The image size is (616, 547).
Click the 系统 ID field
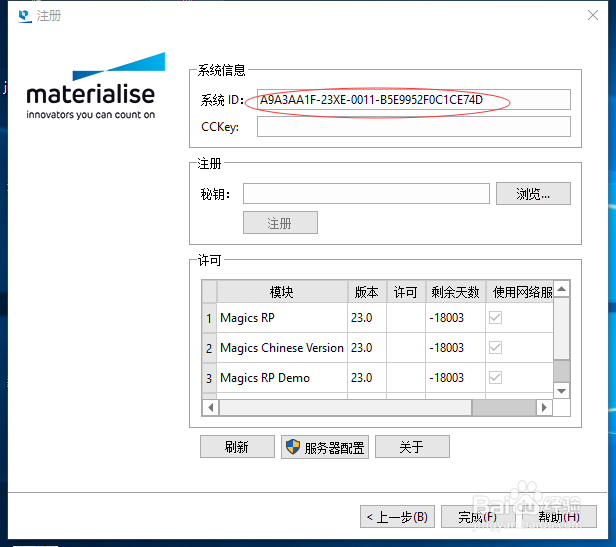tap(413, 100)
